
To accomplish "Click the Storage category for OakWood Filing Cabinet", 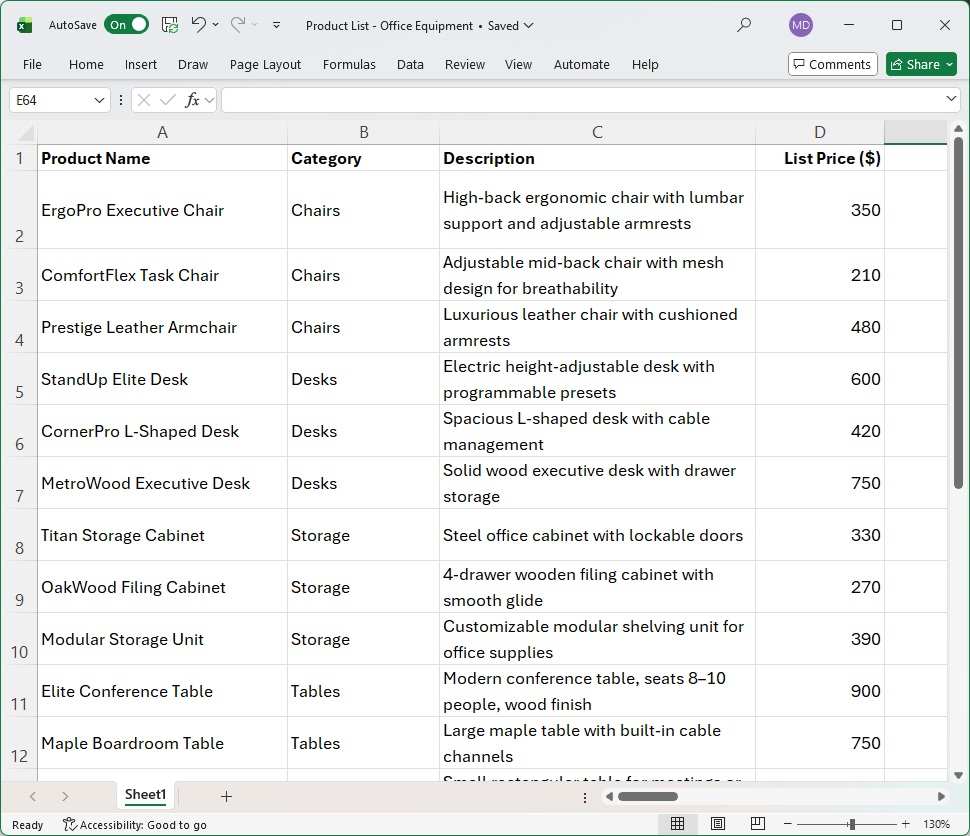I will [364, 587].
